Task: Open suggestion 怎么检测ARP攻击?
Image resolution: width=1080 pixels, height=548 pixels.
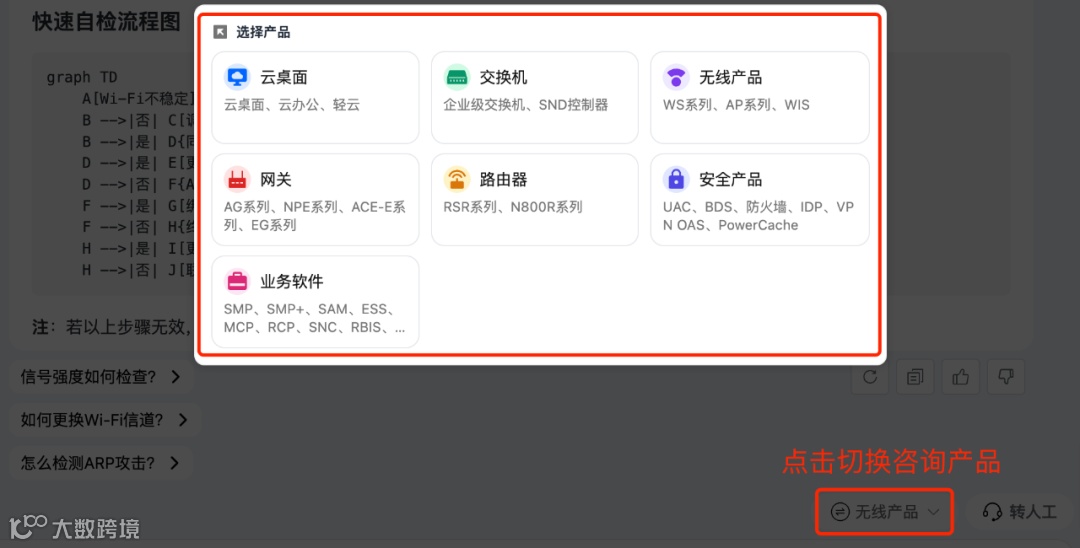Action: tap(101, 463)
